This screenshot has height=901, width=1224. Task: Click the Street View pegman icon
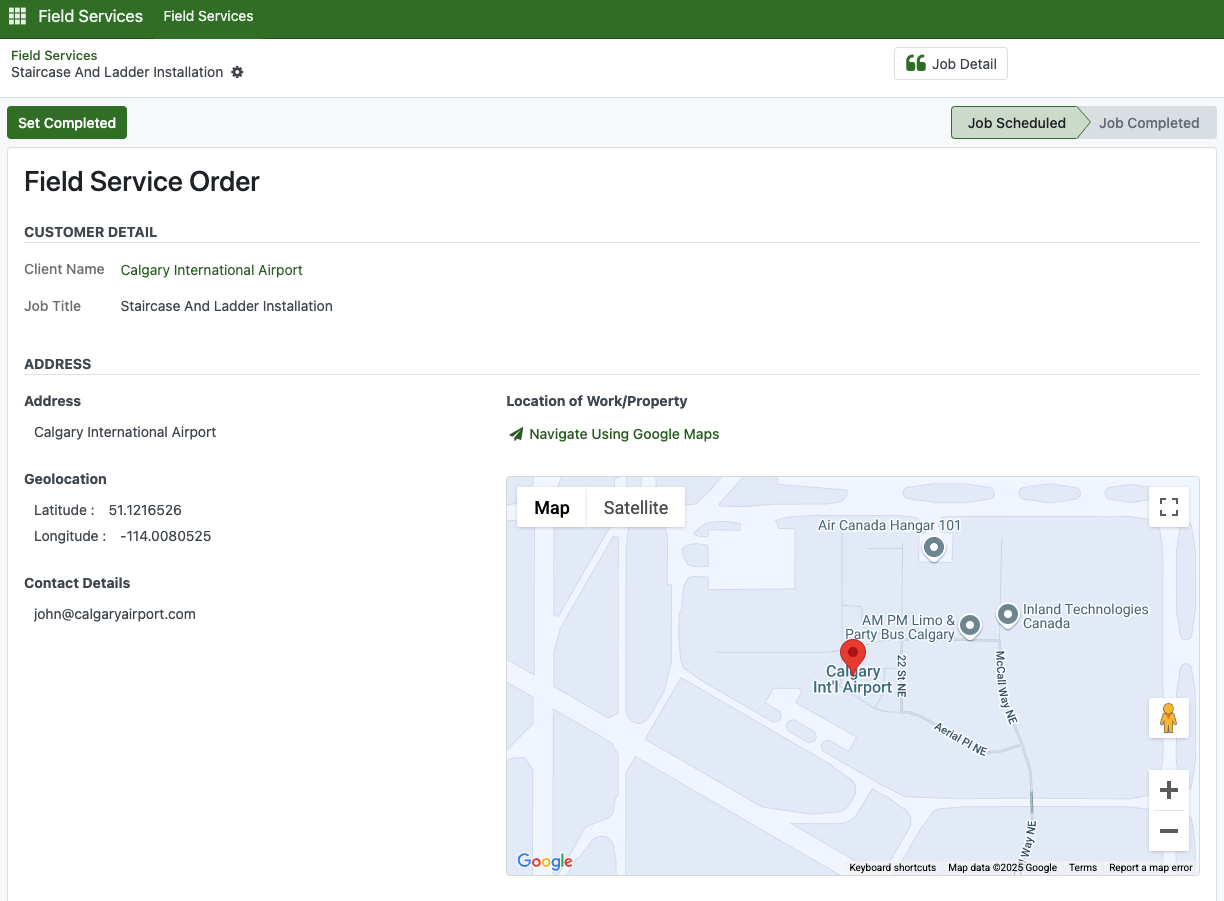pos(1168,718)
